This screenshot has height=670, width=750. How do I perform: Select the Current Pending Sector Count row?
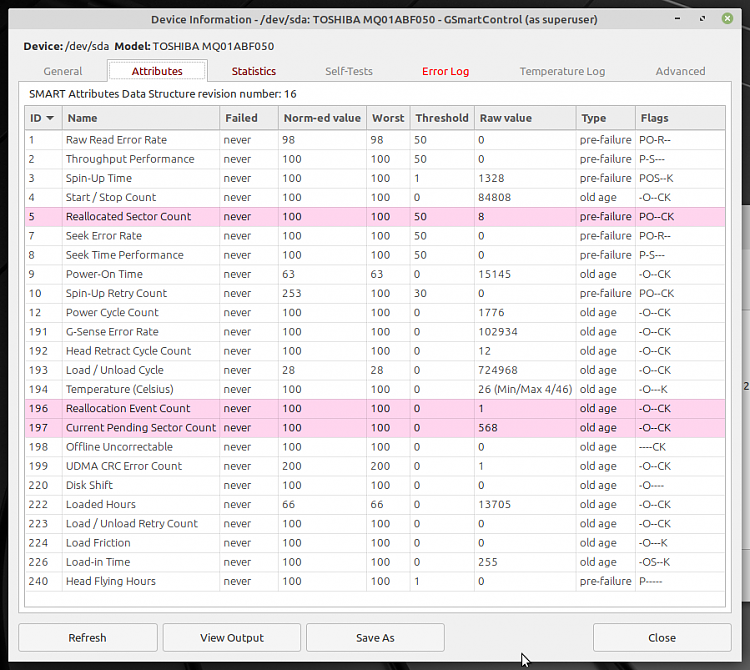click(x=140, y=427)
